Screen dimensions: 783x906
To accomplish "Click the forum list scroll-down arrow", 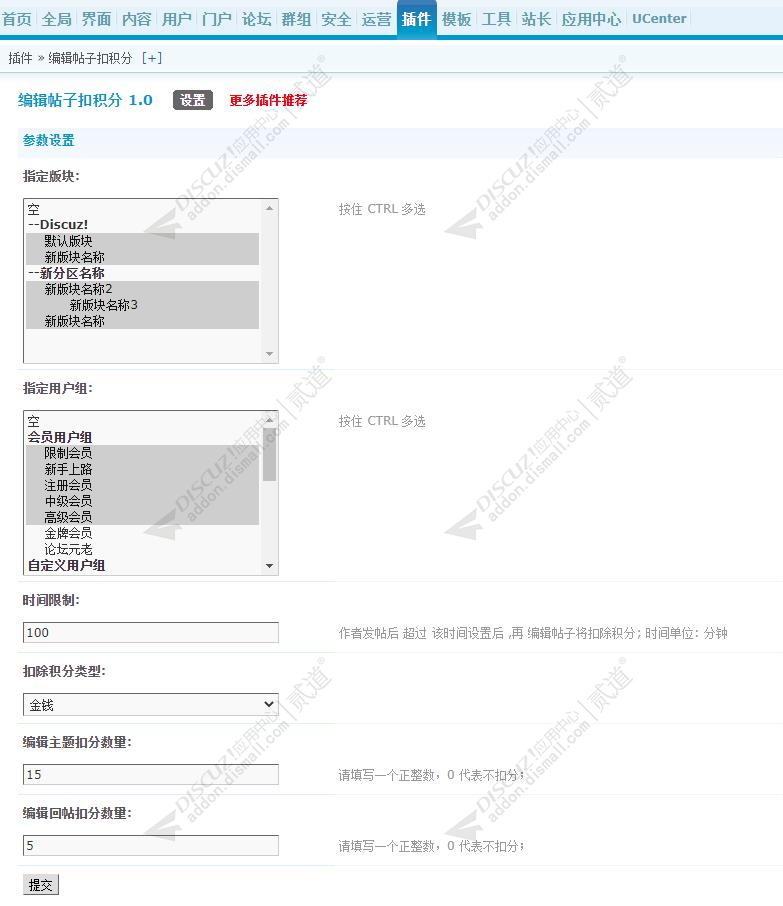I will tap(269, 354).
